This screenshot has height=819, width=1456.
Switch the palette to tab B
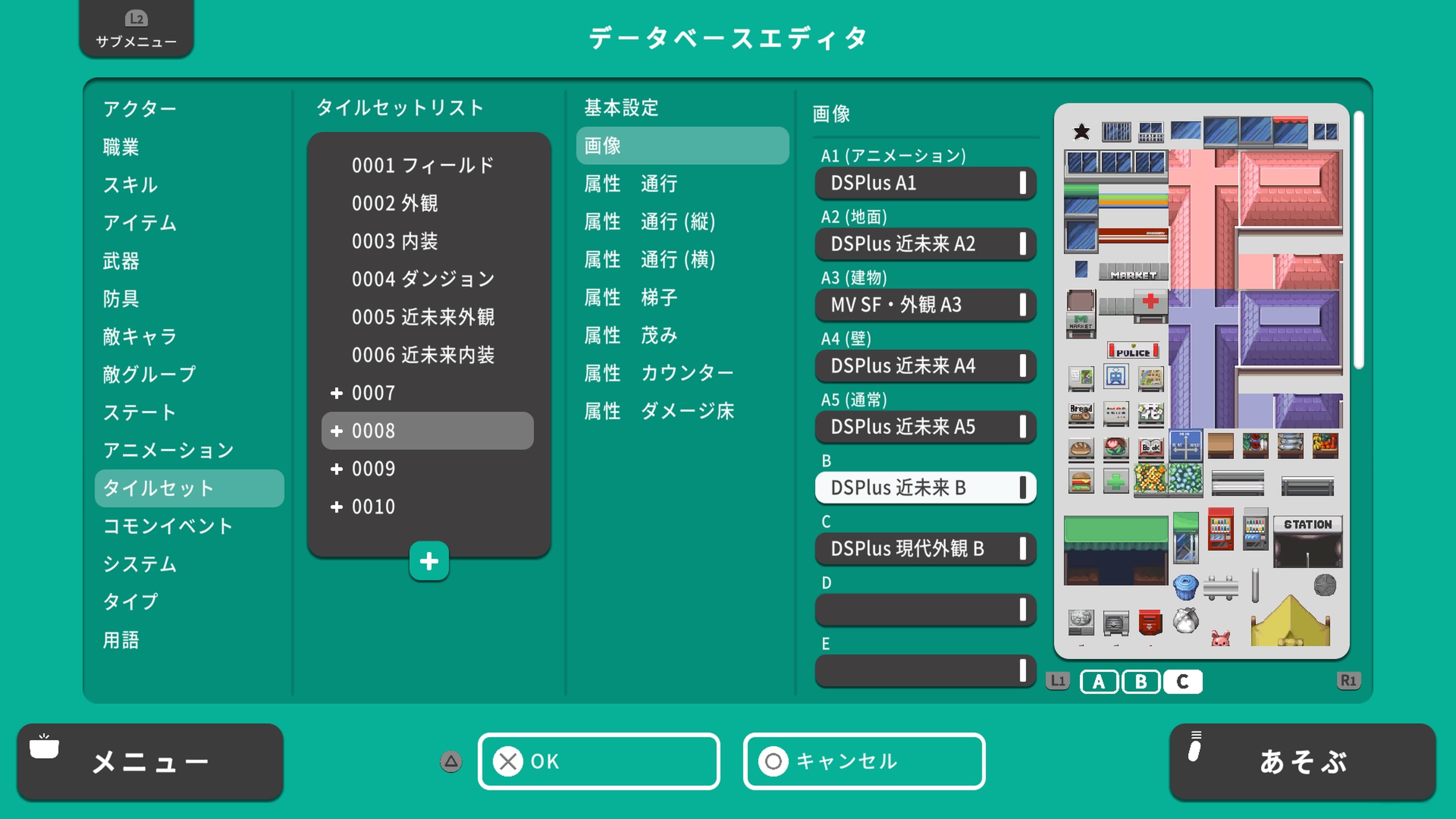click(x=1141, y=682)
